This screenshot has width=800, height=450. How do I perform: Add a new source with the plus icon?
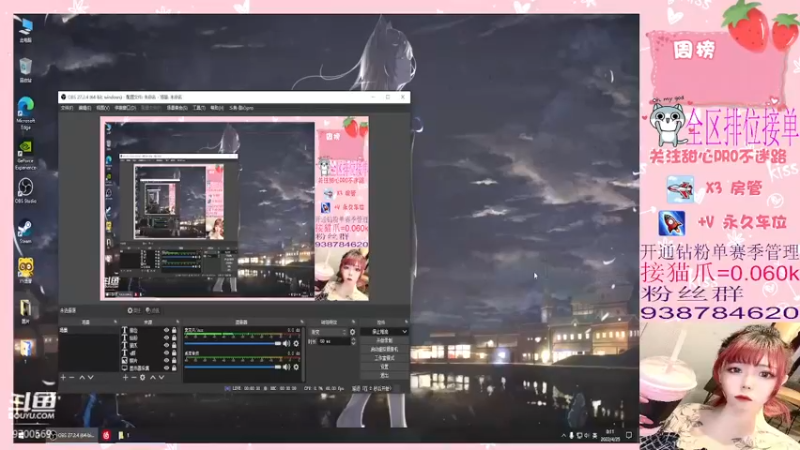[x=125, y=378]
